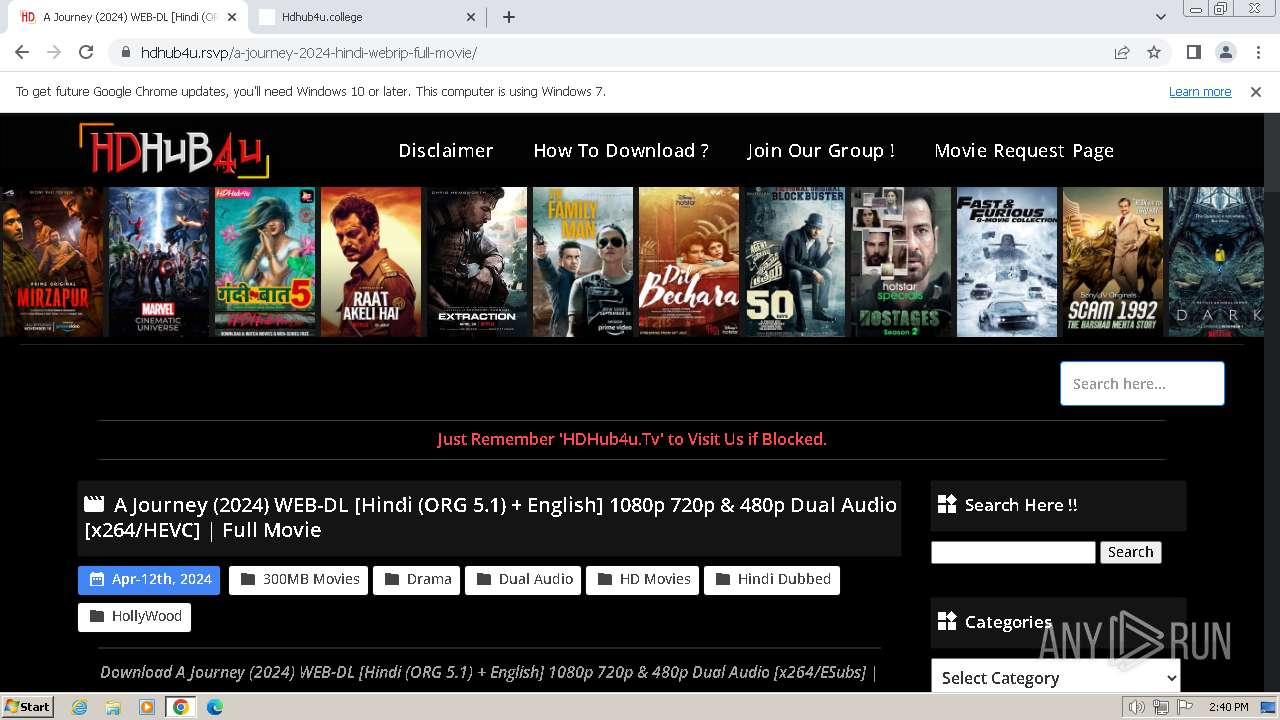Open the Learn more link

pyautogui.click(x=1200, y=91)
